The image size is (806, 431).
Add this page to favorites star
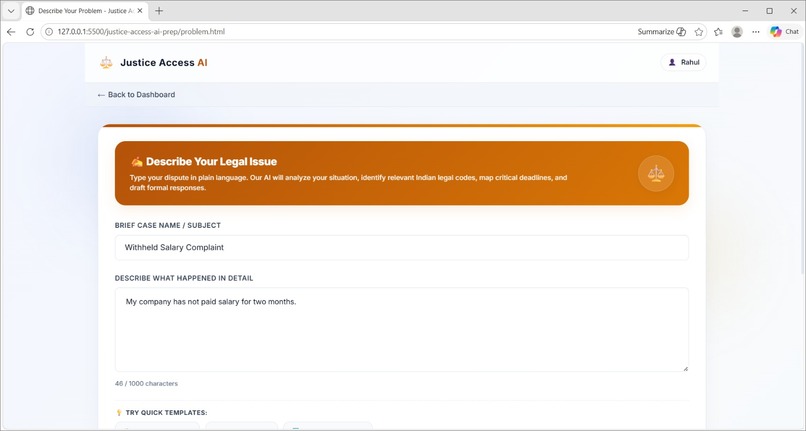[x=699, y=32]
